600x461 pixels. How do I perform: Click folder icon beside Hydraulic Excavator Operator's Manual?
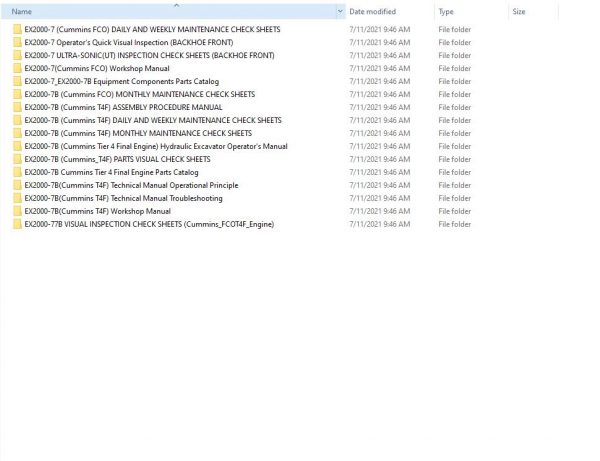tap(17, 147)
